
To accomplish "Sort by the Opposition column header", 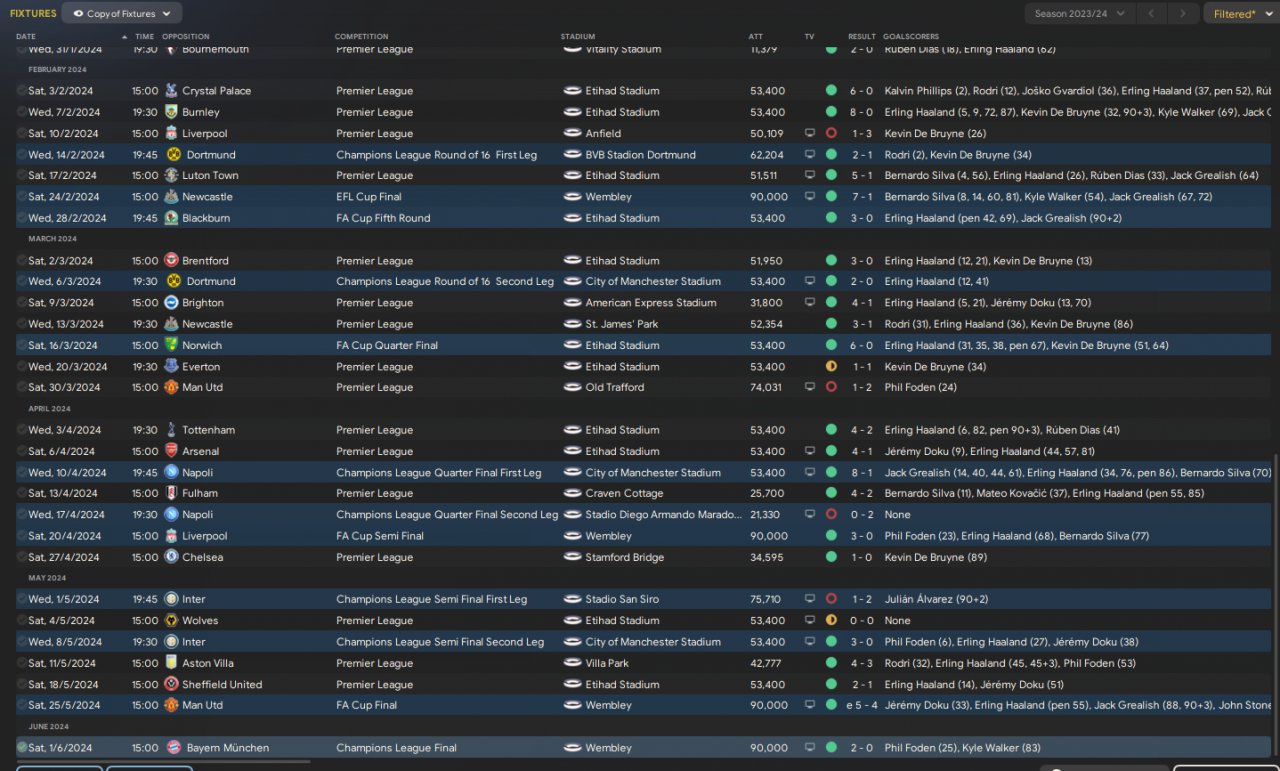I will [x=186, y=37].
